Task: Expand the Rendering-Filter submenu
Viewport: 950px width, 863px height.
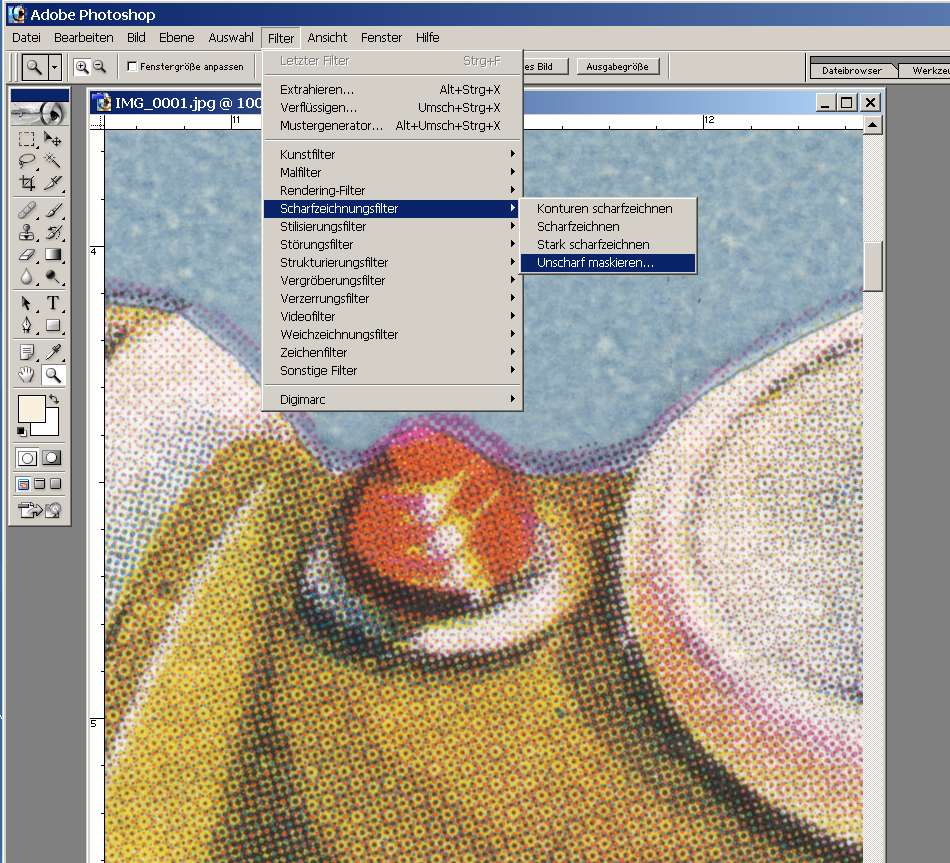Action: [x=393, y=190]
